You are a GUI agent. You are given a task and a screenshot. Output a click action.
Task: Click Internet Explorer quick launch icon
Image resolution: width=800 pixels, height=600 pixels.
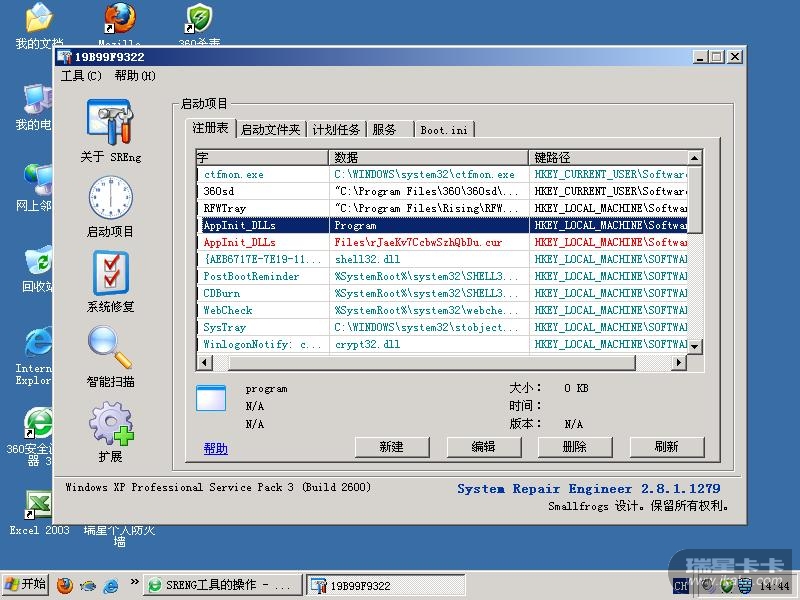pyautogui.click(x=111, y=585)
